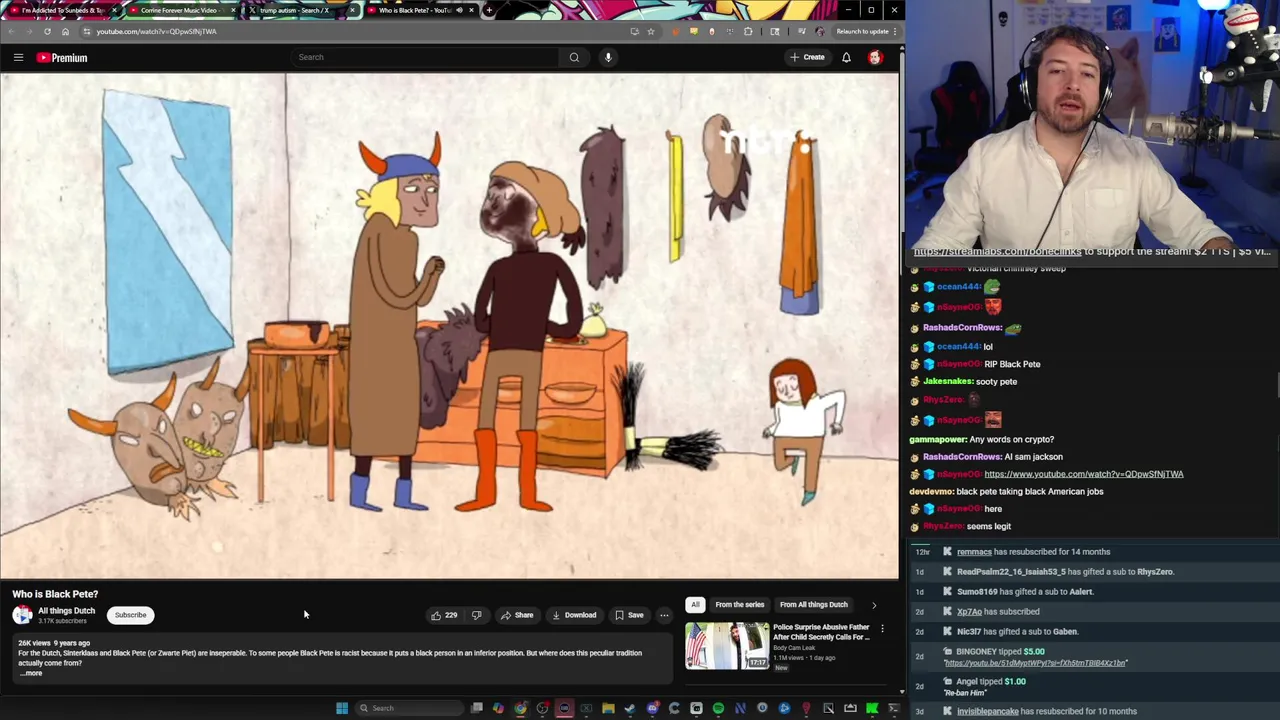This screenshot has width=1280, height=720.
Task: Save the video to a playlist
Action: (x=629, y=615)
